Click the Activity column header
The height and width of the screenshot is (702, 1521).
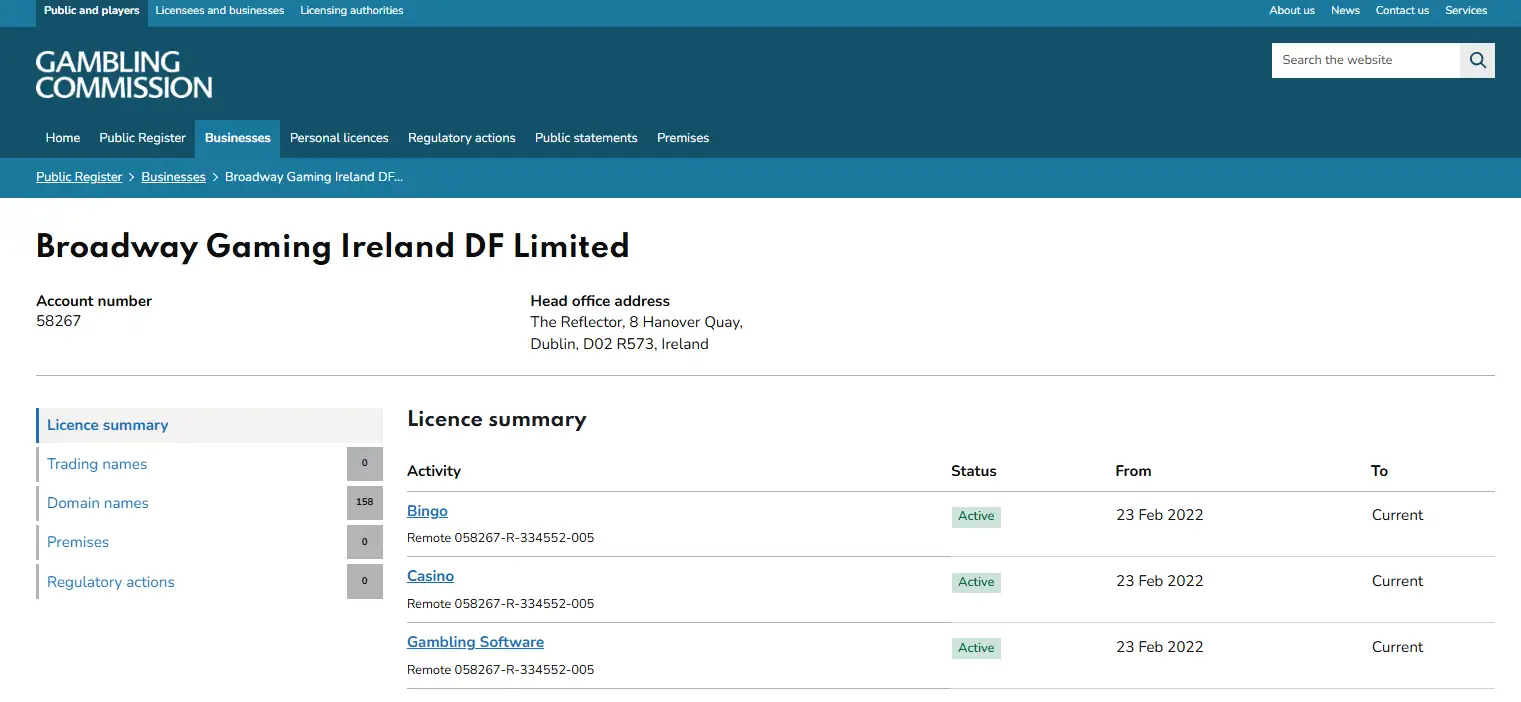(434, 471)
